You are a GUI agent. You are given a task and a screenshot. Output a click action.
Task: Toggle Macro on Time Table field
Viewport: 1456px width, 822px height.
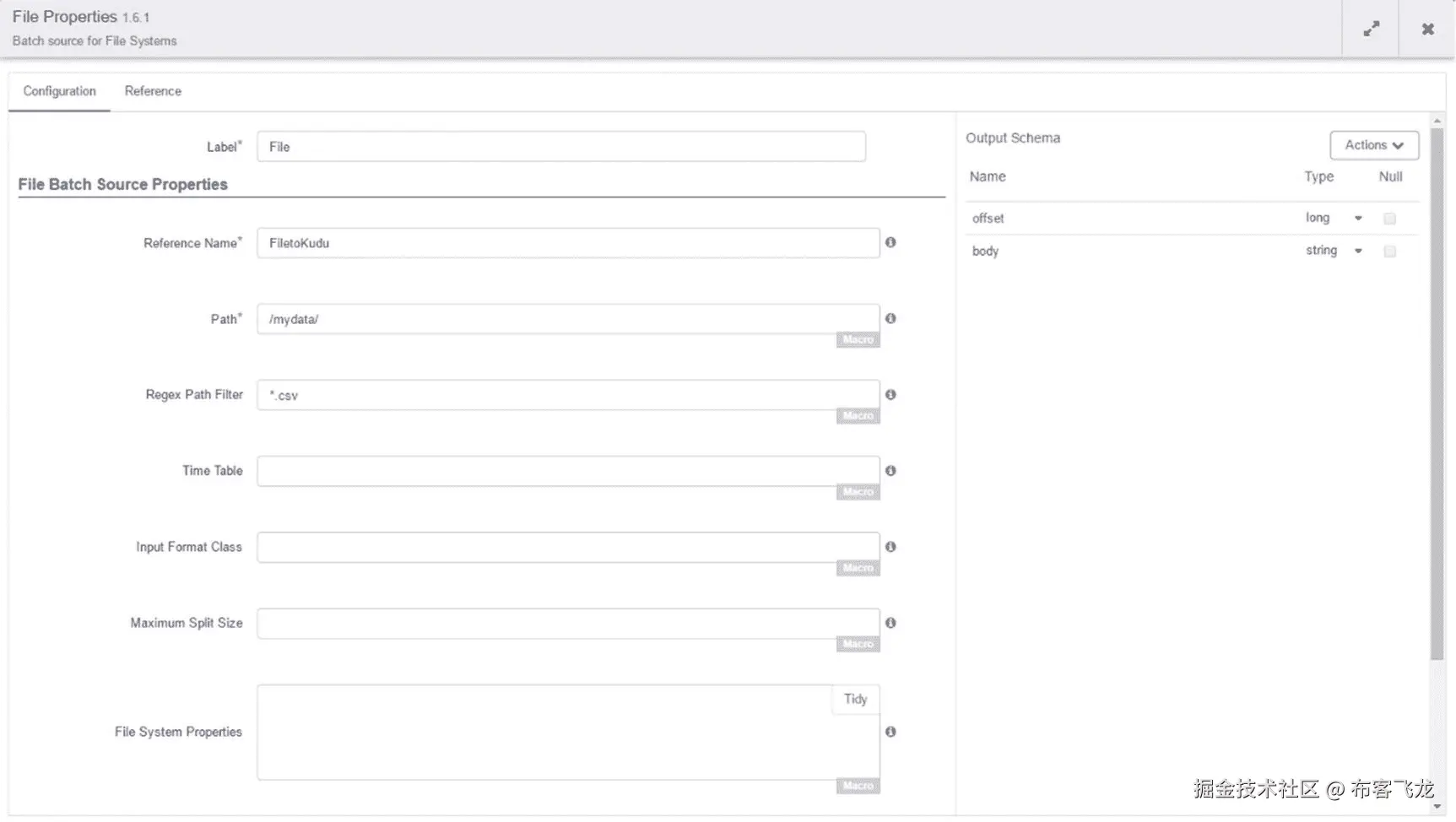858,491
